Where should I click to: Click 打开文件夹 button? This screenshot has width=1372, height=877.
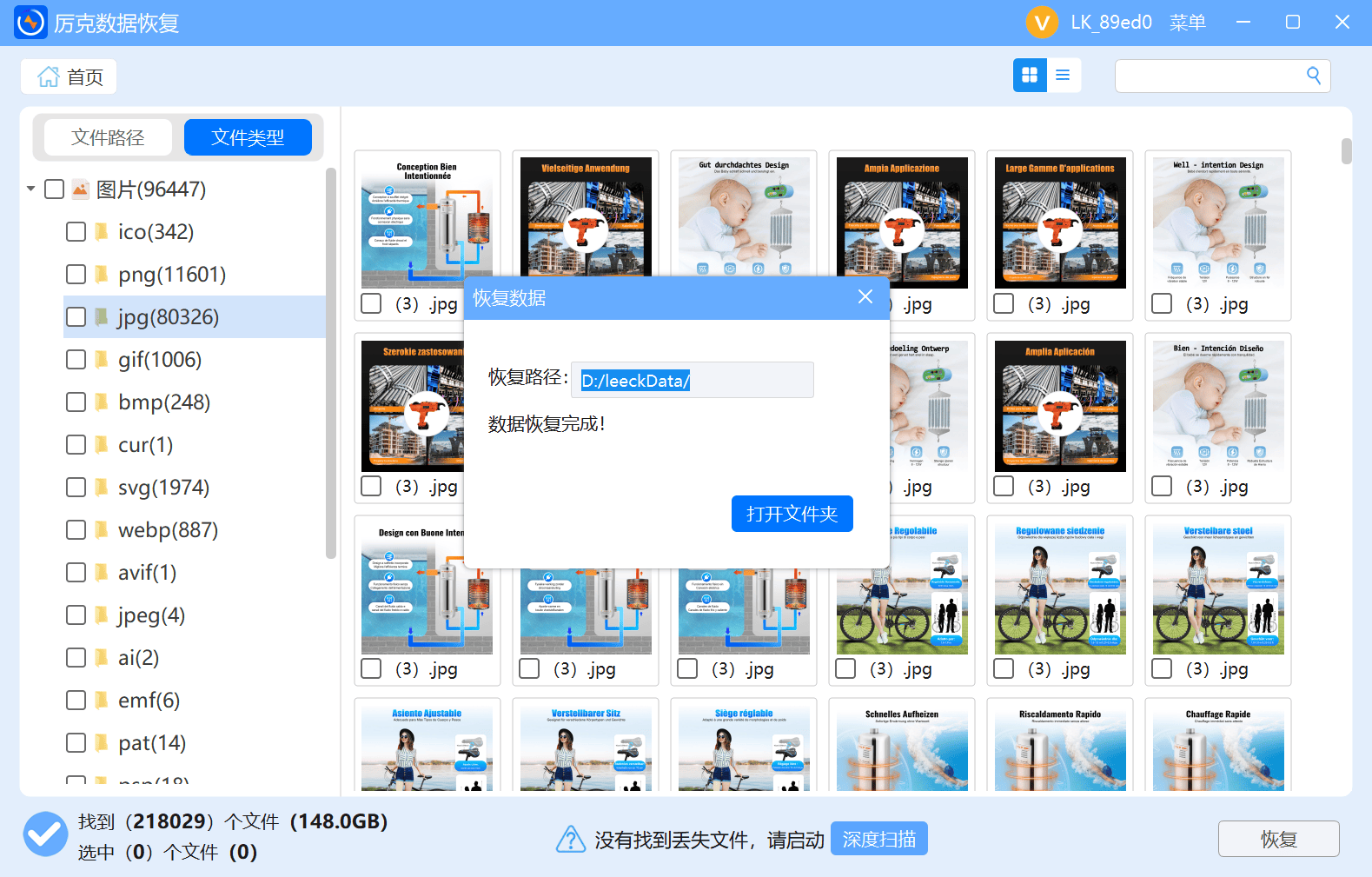(x=792, y=514)
